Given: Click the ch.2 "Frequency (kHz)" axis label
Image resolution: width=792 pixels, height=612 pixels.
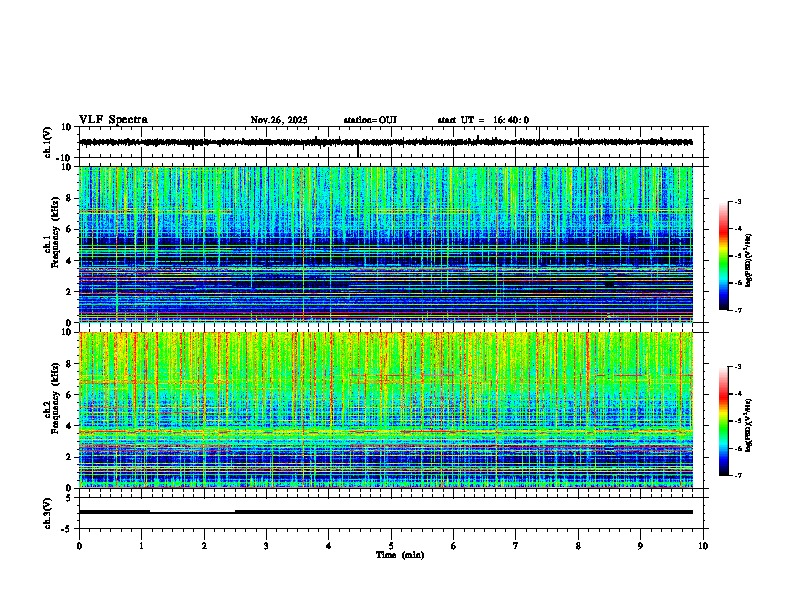Looking at the screenshot, I should pos(55,398).
